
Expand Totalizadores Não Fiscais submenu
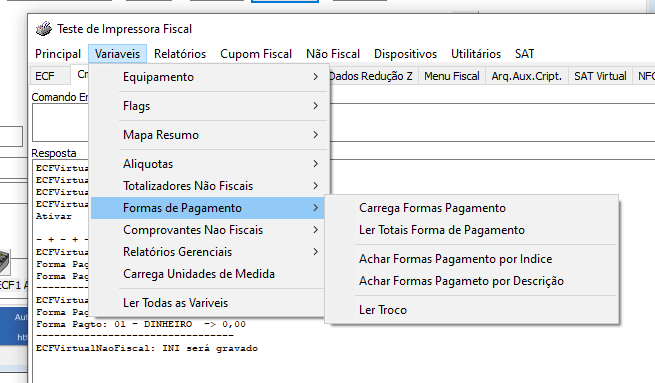[208, 186]
